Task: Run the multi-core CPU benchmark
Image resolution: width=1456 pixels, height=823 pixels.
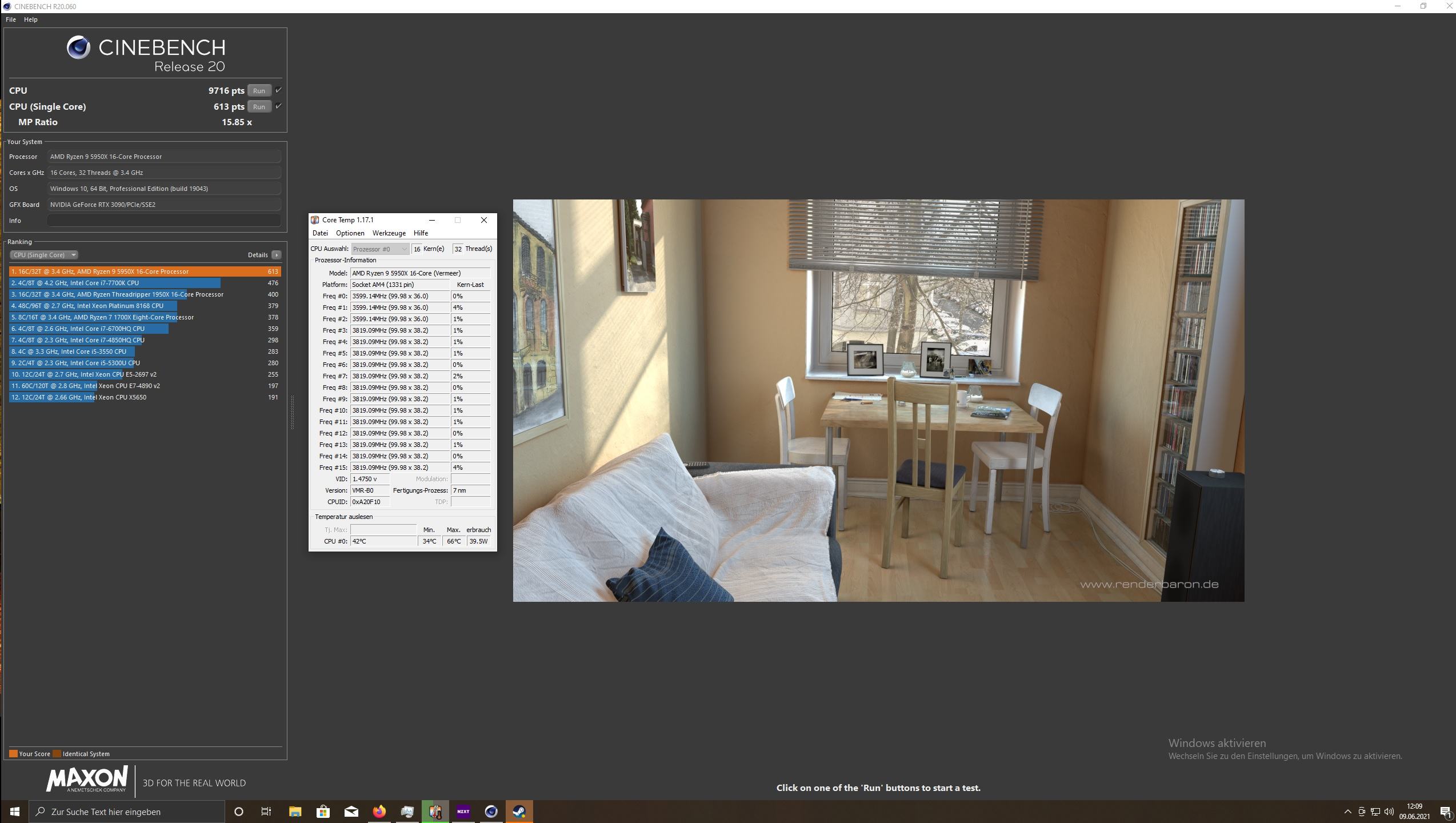Action: [259, 90]
